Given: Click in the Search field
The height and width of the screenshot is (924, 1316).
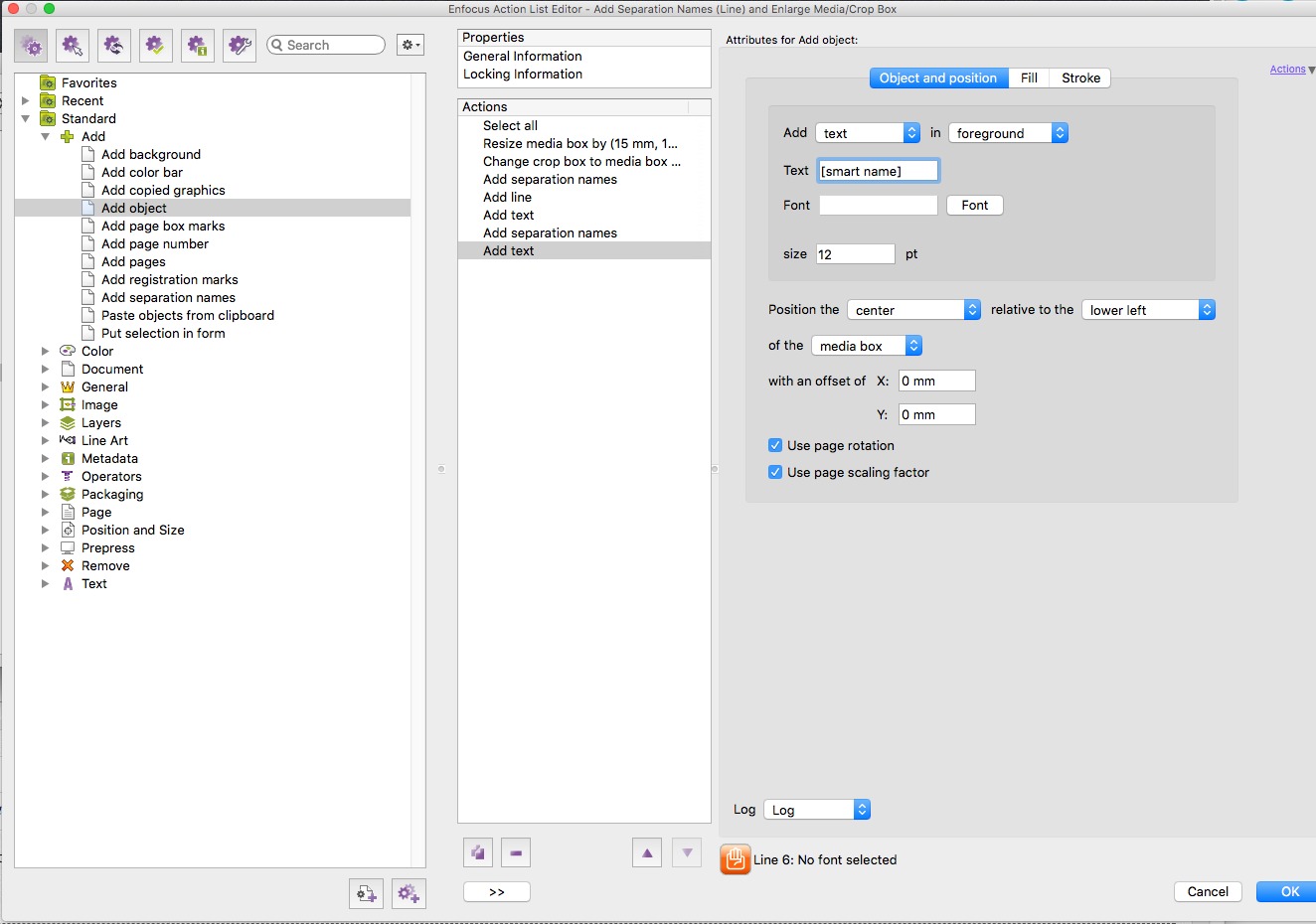Looking at the screenshot, I should pos(326,45).
